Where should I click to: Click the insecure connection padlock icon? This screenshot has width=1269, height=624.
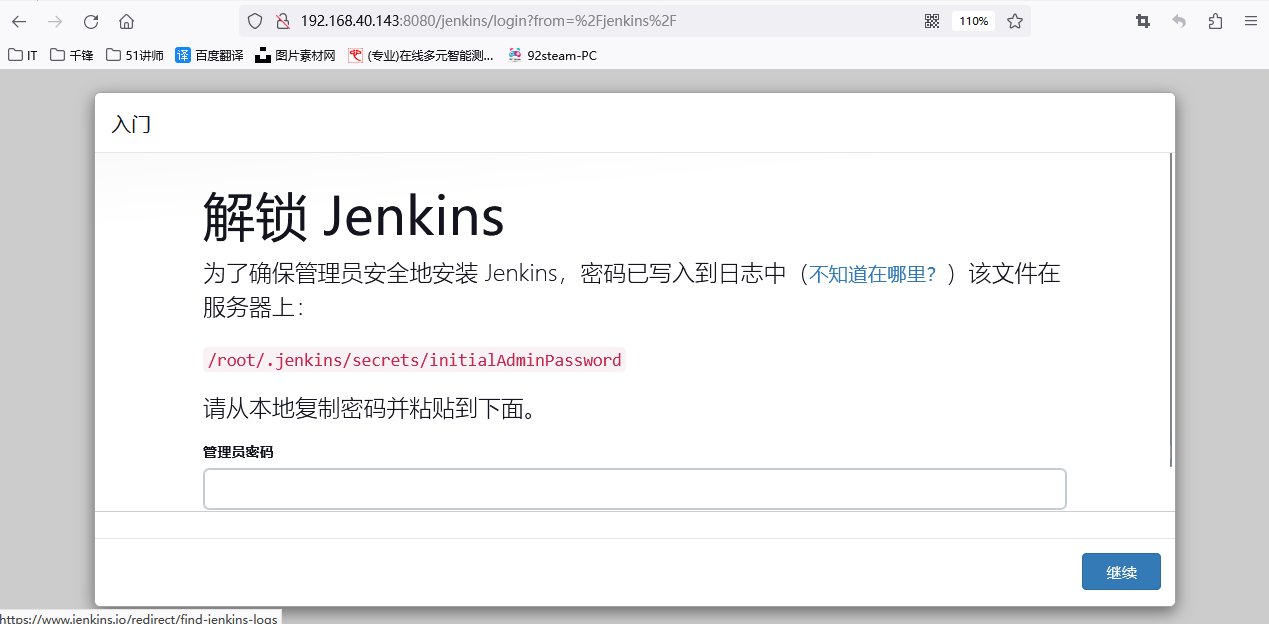[282, 21]
